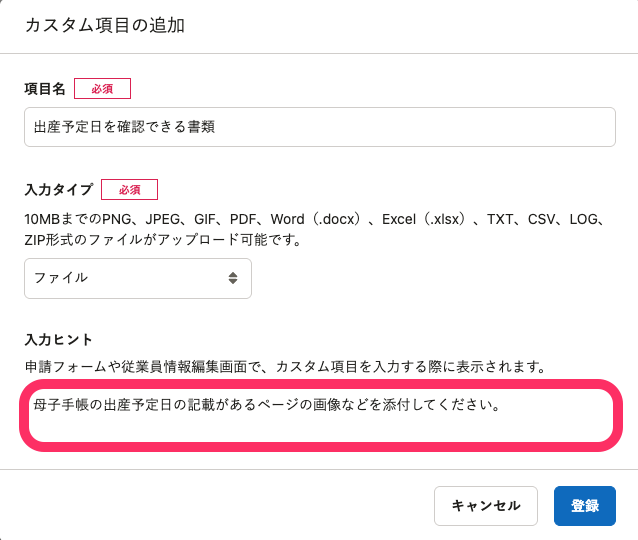
Task: Click the up-down arrow icon in ファイル selector
Action: point(233,278)
